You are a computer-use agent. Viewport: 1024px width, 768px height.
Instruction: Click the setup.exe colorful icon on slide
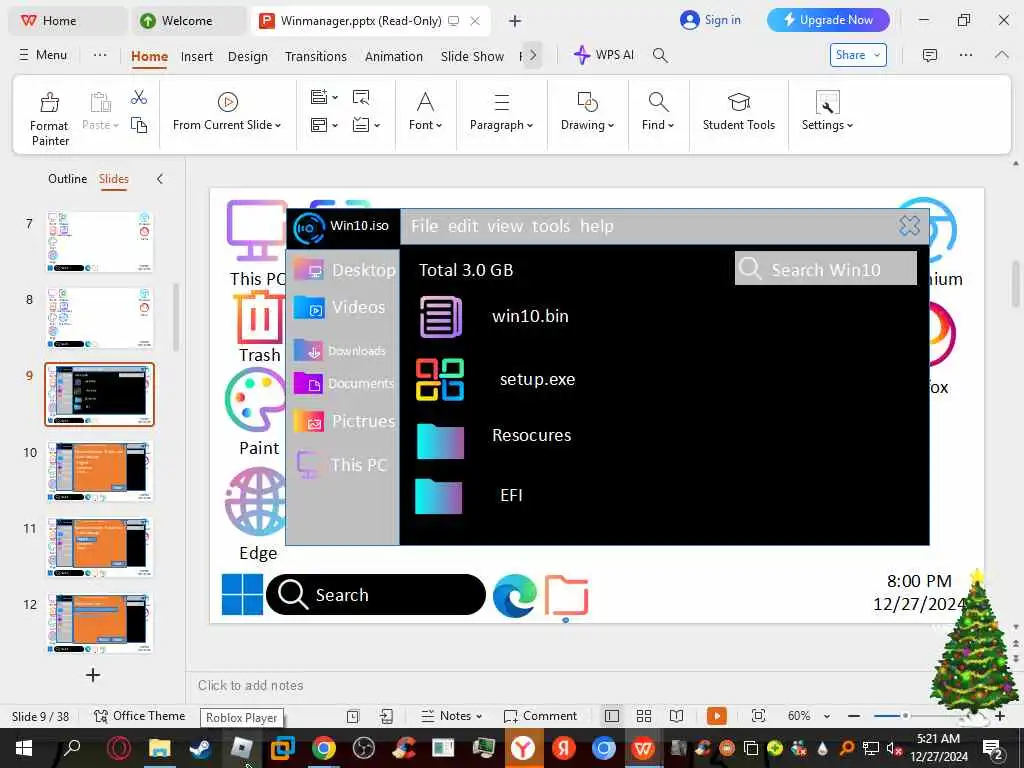[x=440, y=379]
